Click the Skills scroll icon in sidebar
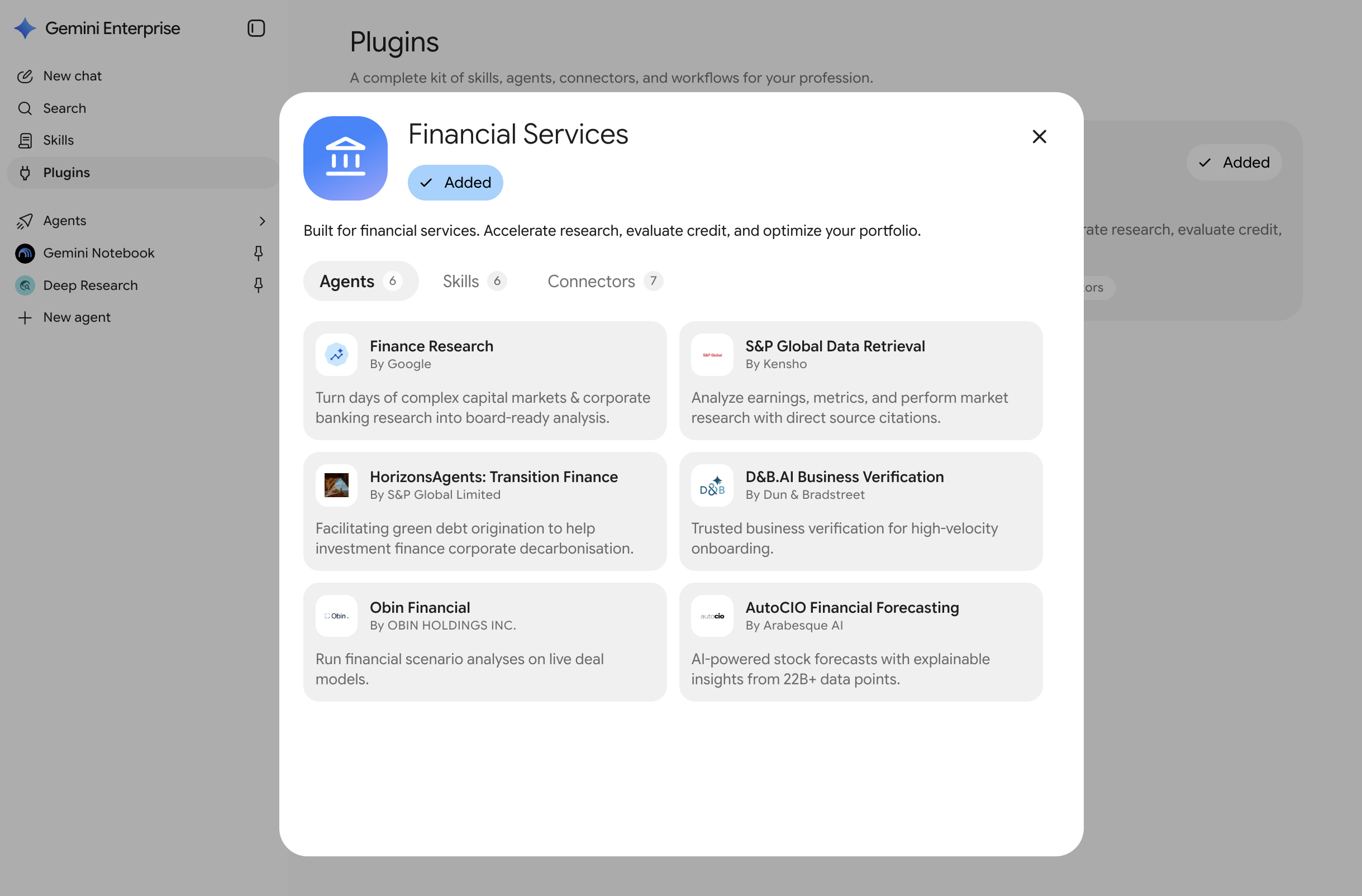Image resolution: width=1362 pixels, height=896 pixels. point(25,140)
